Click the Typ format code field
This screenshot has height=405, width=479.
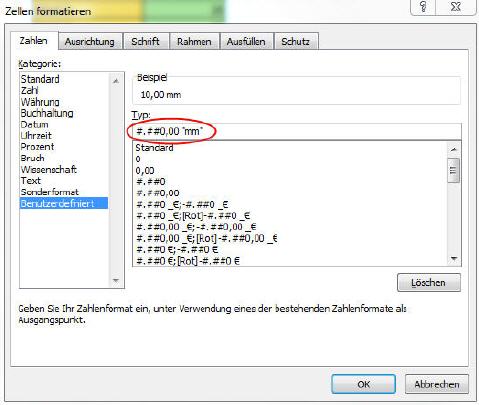297,131
